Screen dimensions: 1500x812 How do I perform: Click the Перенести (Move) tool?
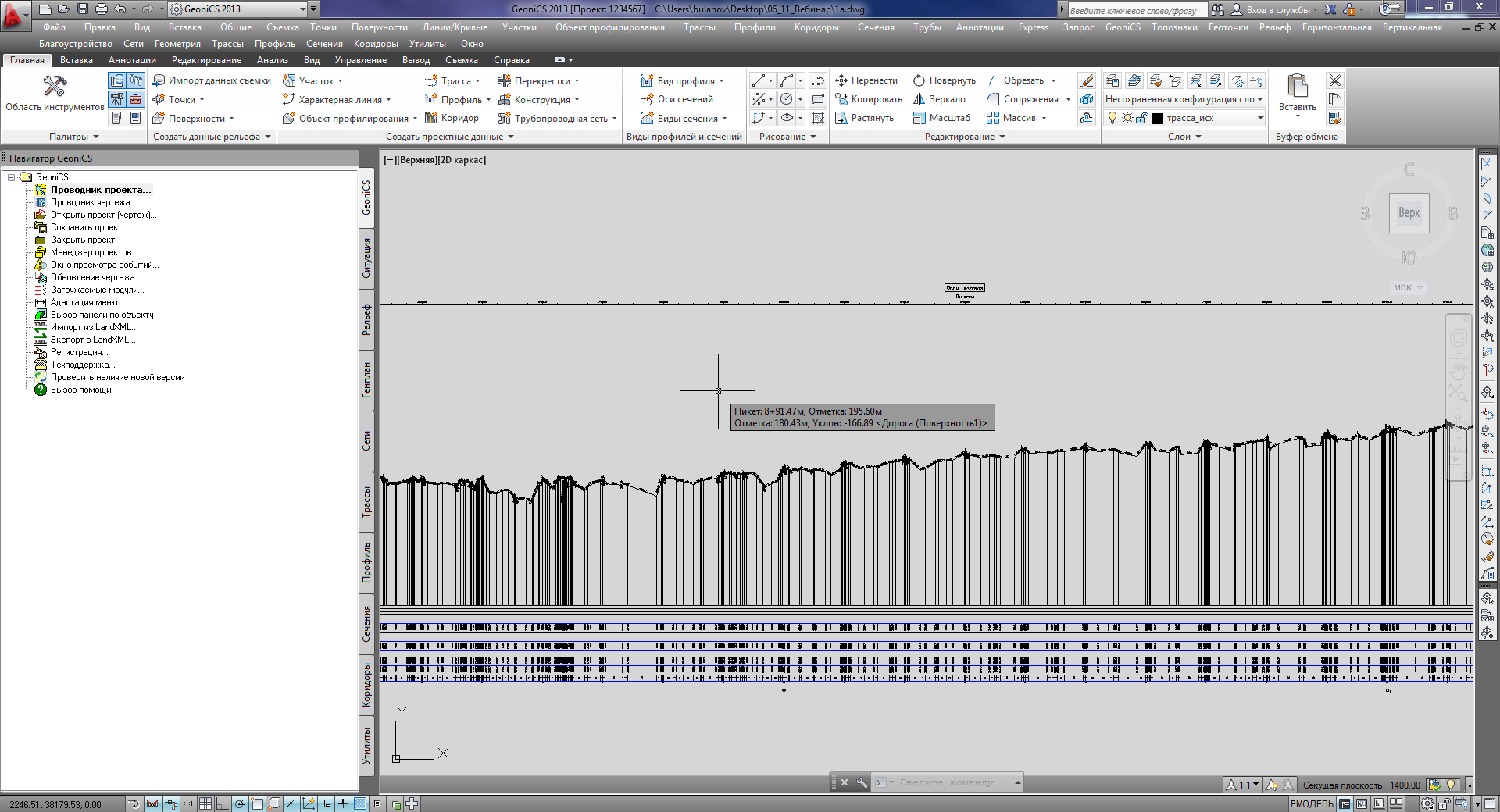point(866,80)
